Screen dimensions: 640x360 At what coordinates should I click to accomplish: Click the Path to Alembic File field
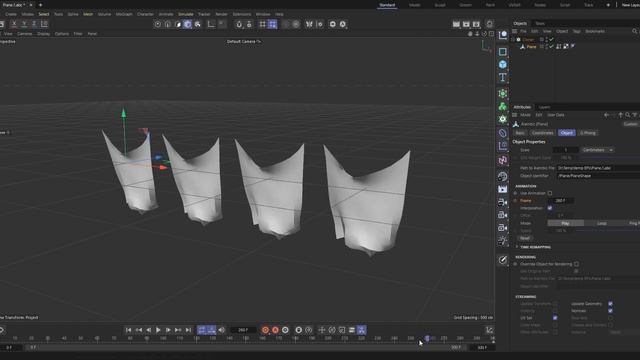click(598, 168)
